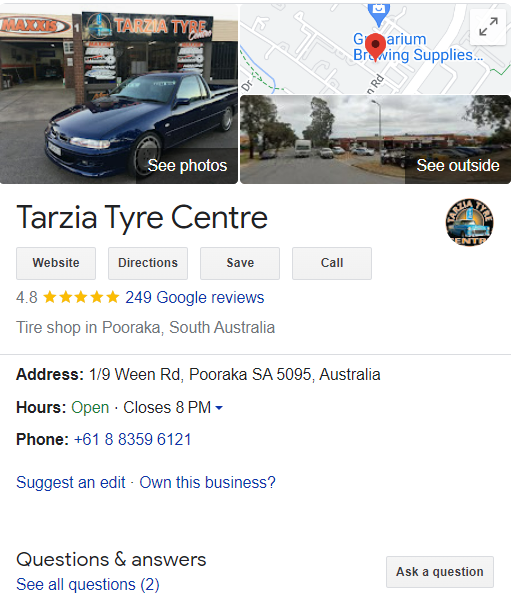Screen dimensions: 511x611
Task: Click Closes 8 PM hours text
Action: (x=167, y=408)
